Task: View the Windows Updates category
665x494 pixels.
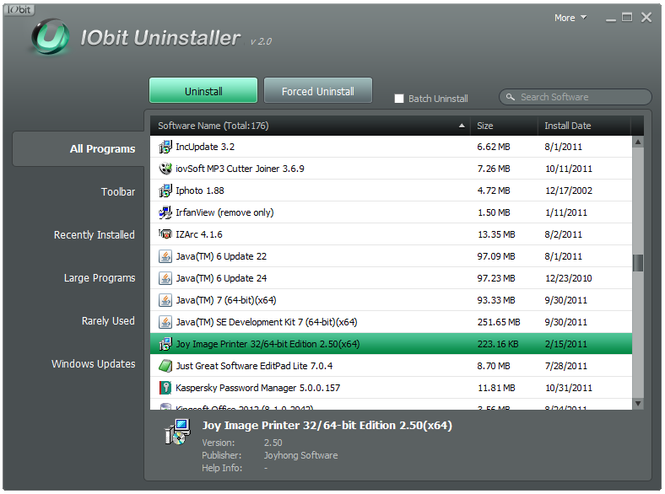Action: coord(93,364)
